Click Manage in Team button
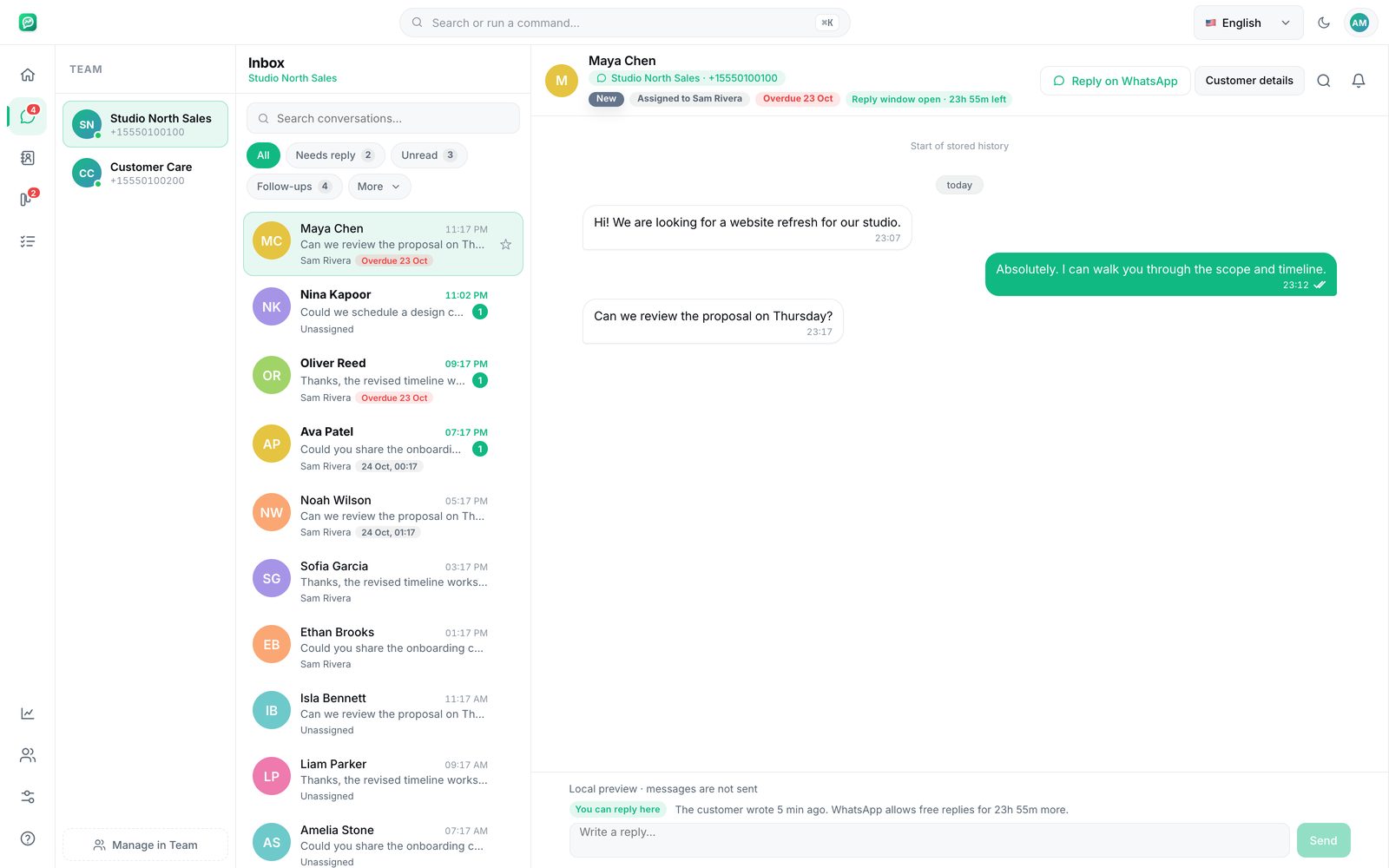Screen dimensions: 1389x868 pos(145,845)
